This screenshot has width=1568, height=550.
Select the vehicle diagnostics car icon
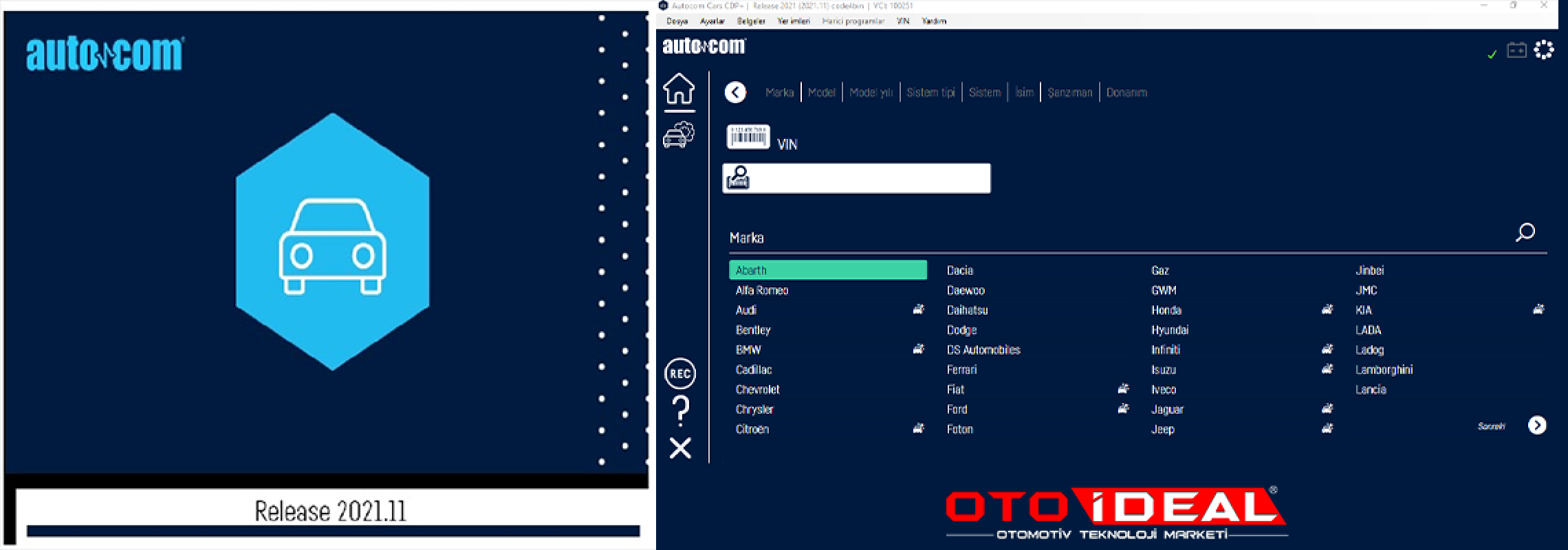coord(679,135)
